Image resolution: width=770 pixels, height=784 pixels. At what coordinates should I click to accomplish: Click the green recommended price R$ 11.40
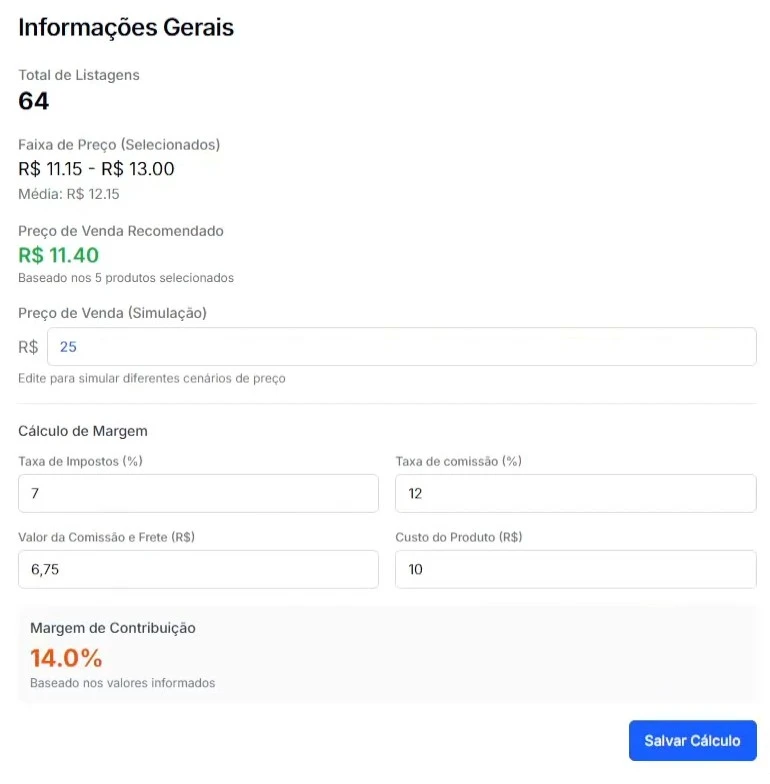[x=58, y=255]
